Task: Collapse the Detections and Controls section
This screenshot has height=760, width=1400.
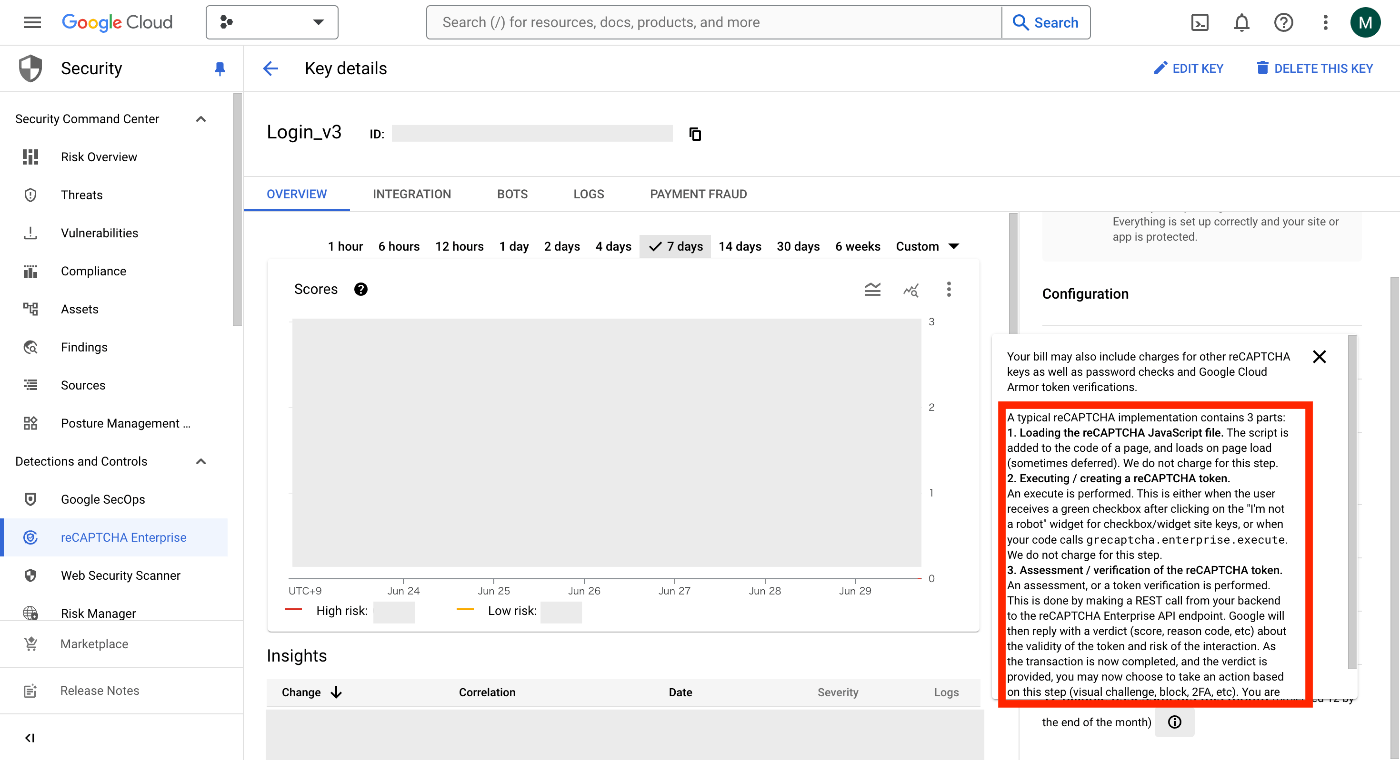Action: [201, 461]
